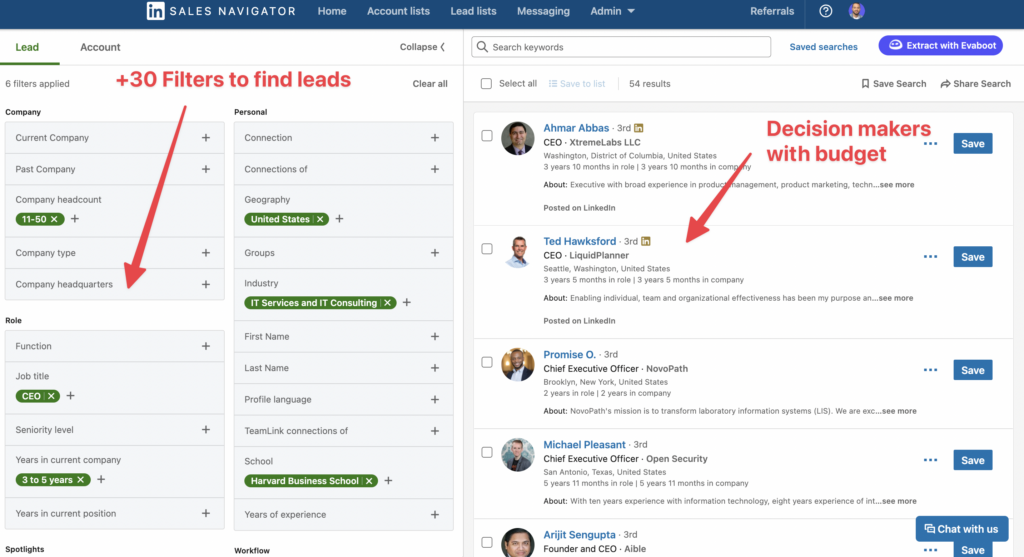Collapse the filters panel
This screenshot has width=1024, height=557.
pyautogui.click(x=423, y=47)
